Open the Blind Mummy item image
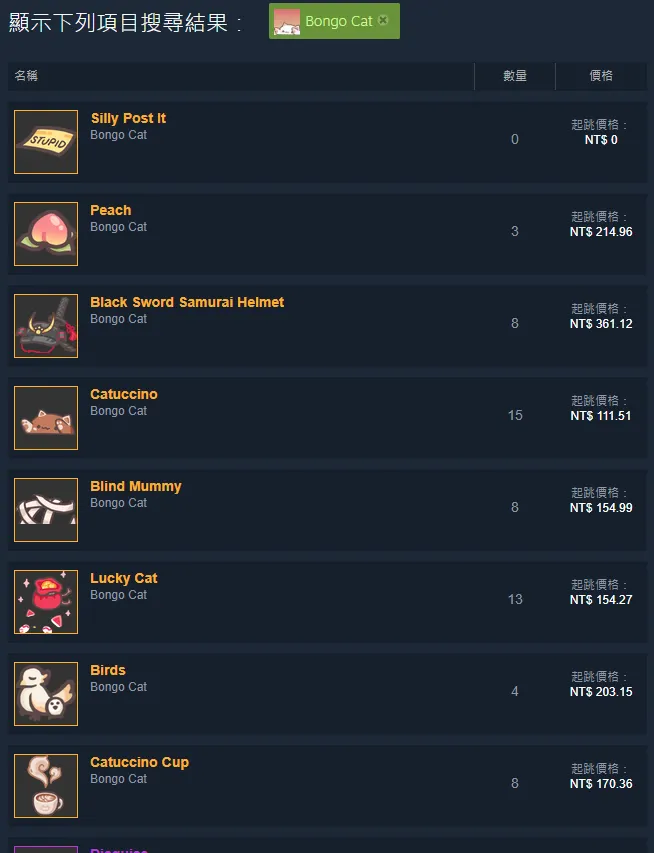This screenshot has width=654, height=853. [x=46, y=510]
